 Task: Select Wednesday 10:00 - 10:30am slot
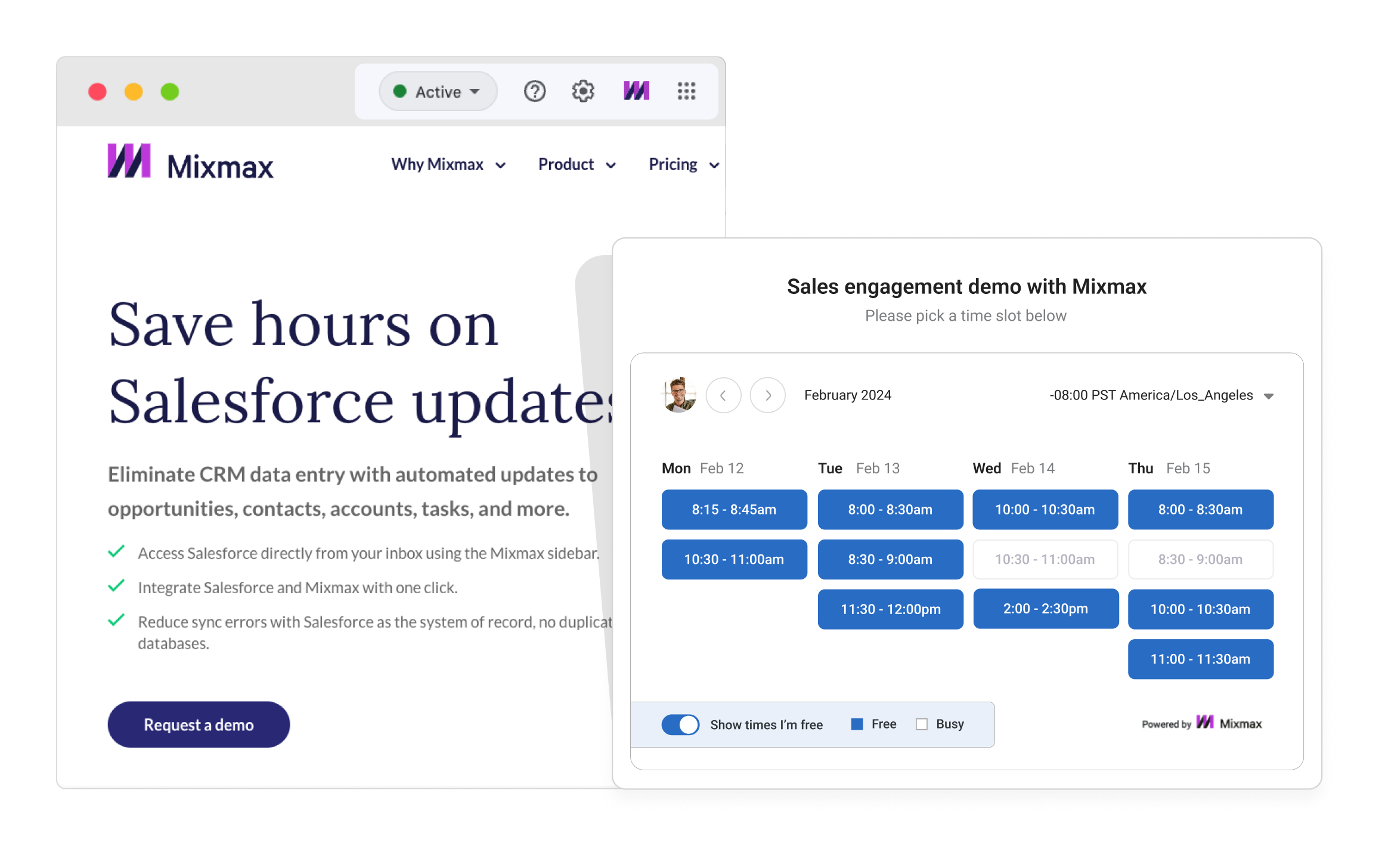click(x=1045, y=509)
